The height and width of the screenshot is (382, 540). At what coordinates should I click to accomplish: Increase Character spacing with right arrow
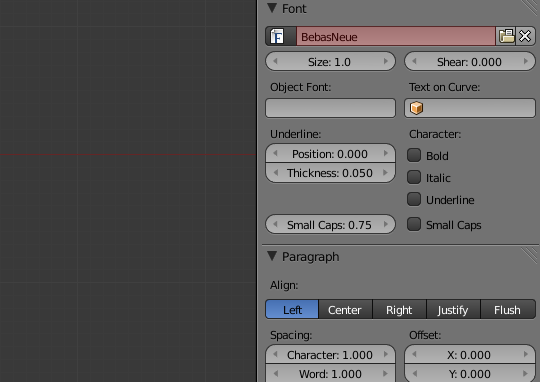(386, 354)
